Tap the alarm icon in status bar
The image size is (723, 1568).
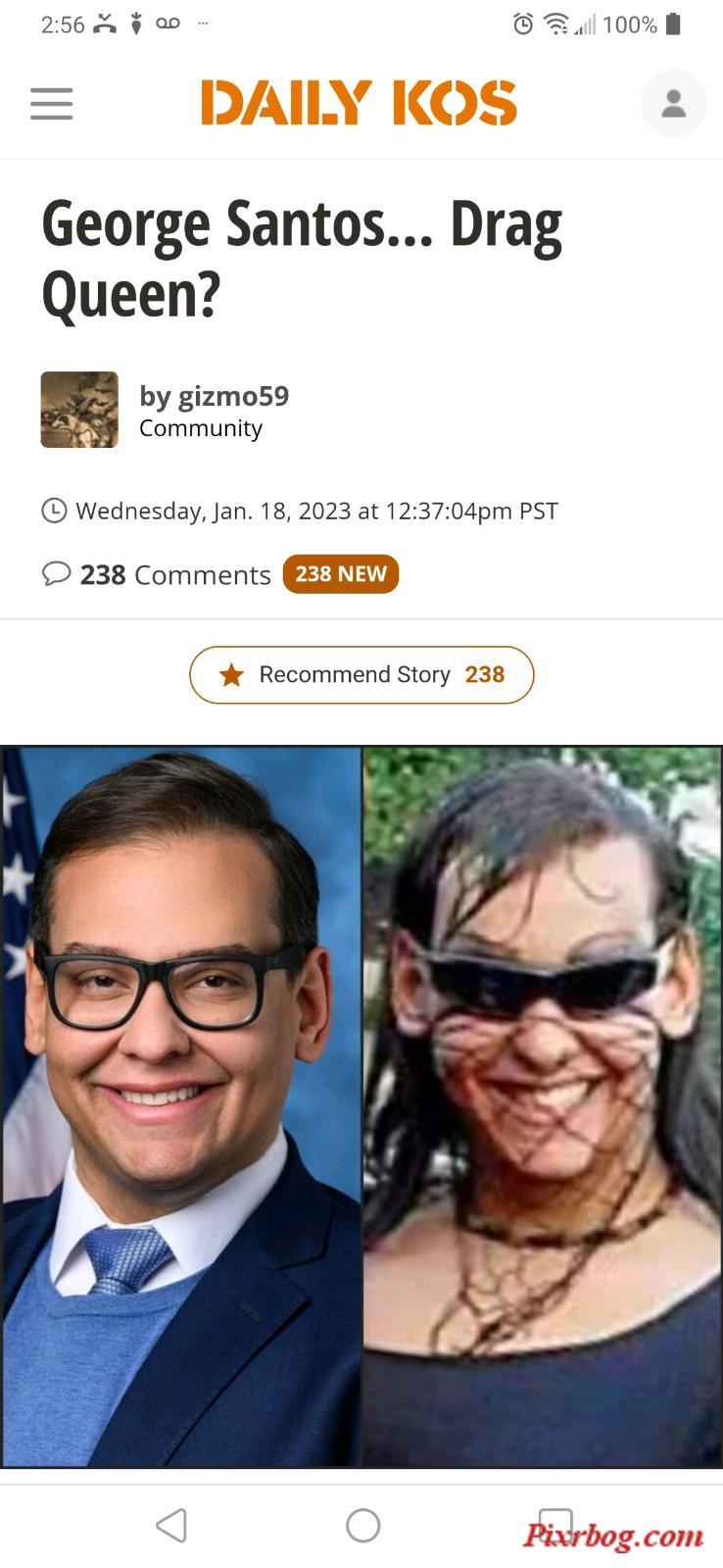pyautogui.click(x=523, y=24)
